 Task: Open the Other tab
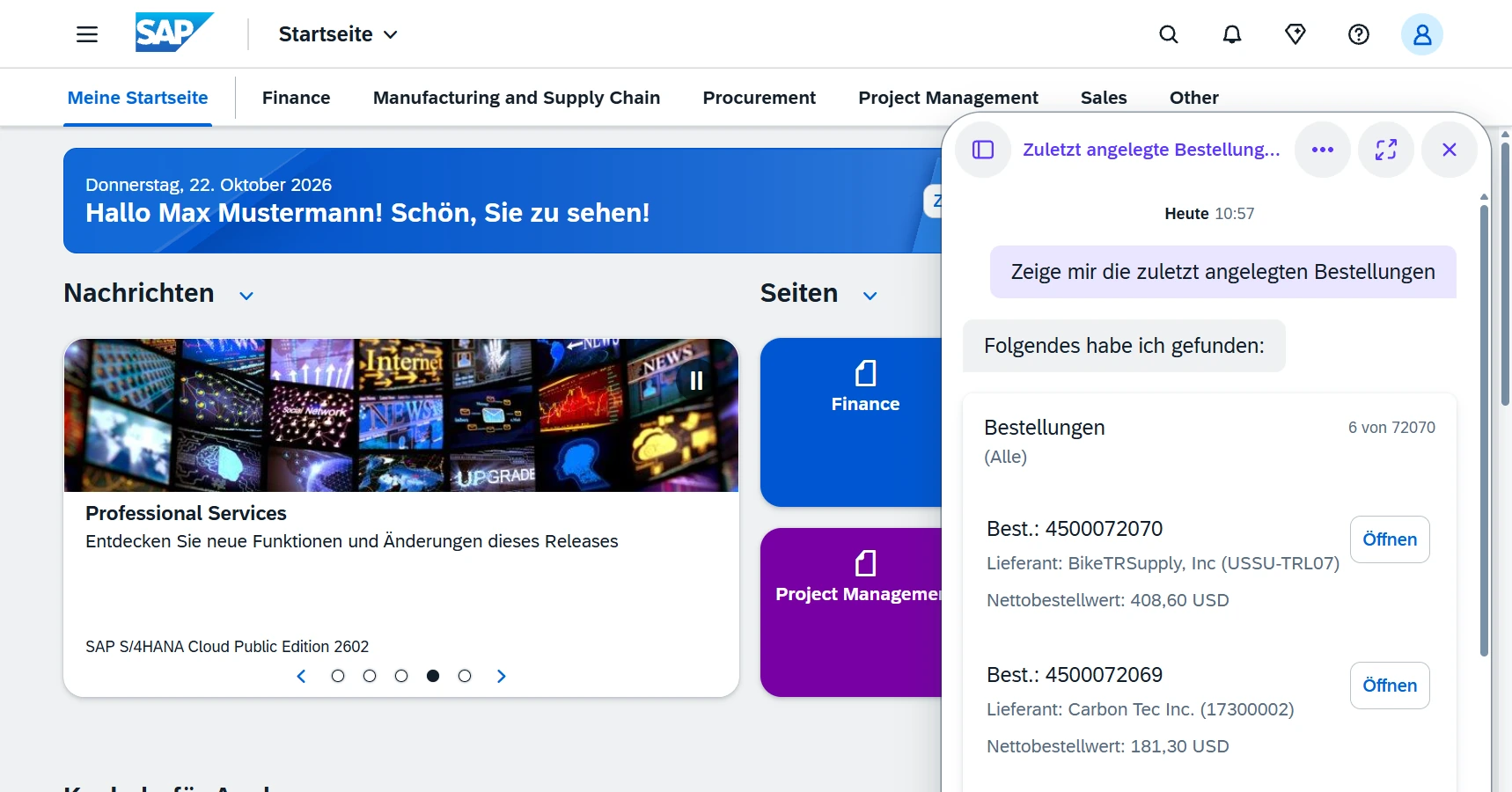point(1194,98)
